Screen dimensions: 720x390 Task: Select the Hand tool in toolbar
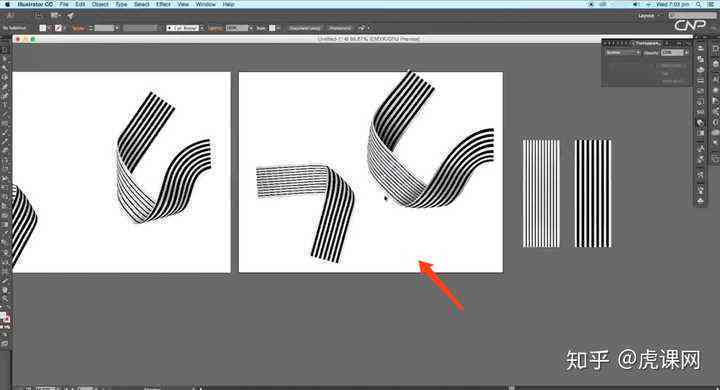coord(5,290)
